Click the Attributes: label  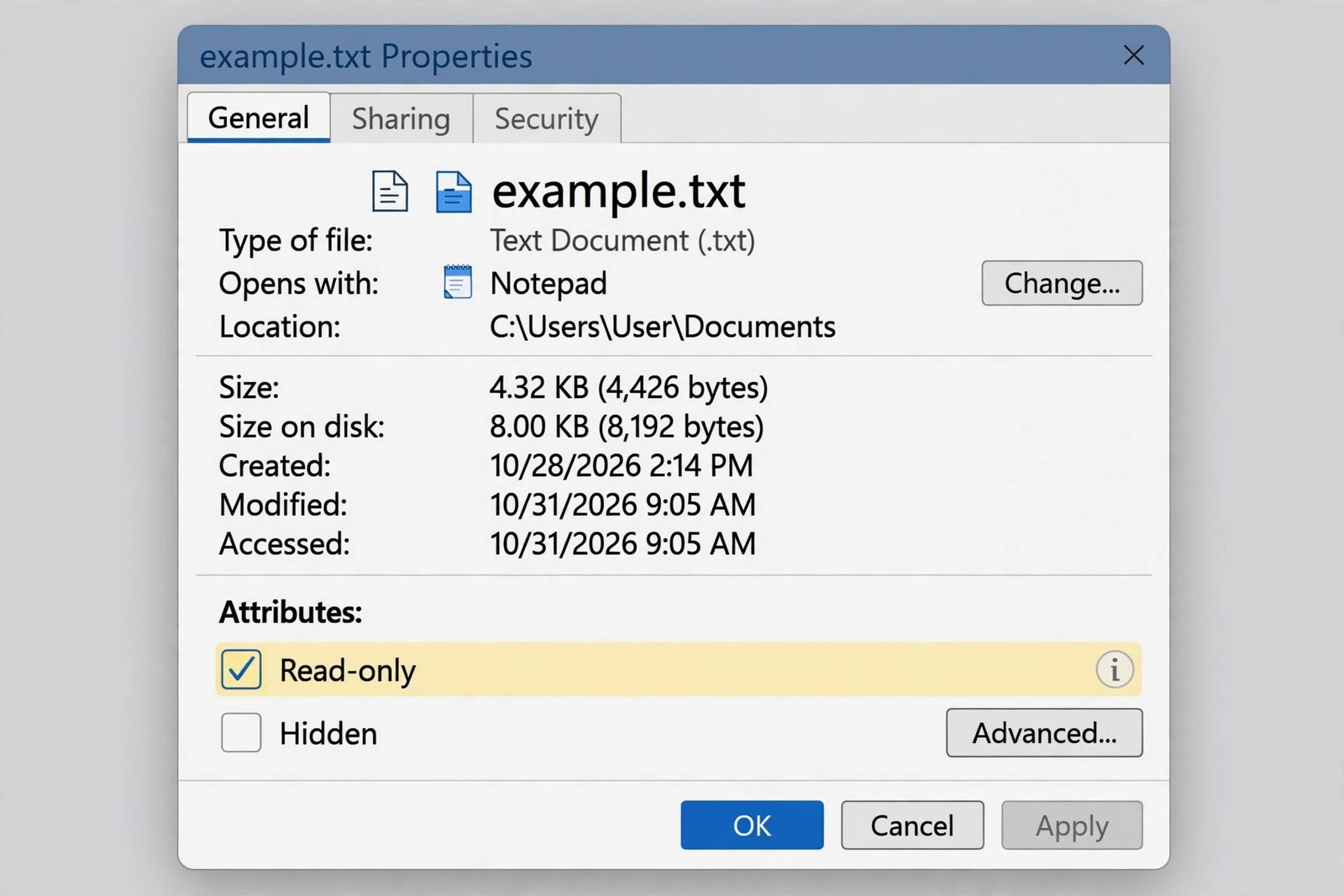(291, 612)
